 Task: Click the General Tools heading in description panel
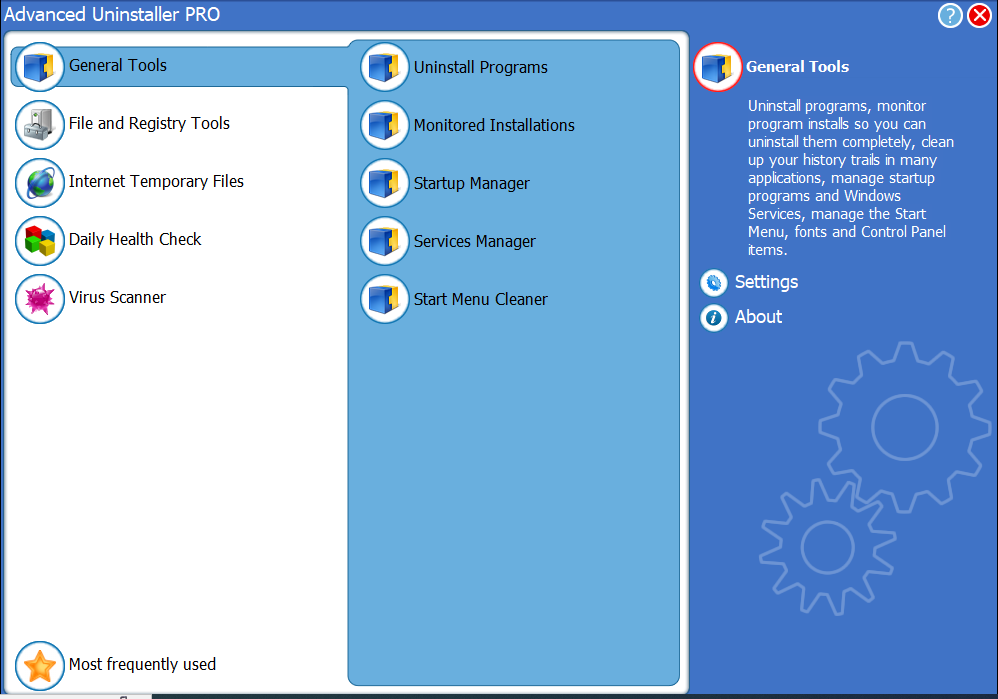pyautogui.click(x=798, y=67)
